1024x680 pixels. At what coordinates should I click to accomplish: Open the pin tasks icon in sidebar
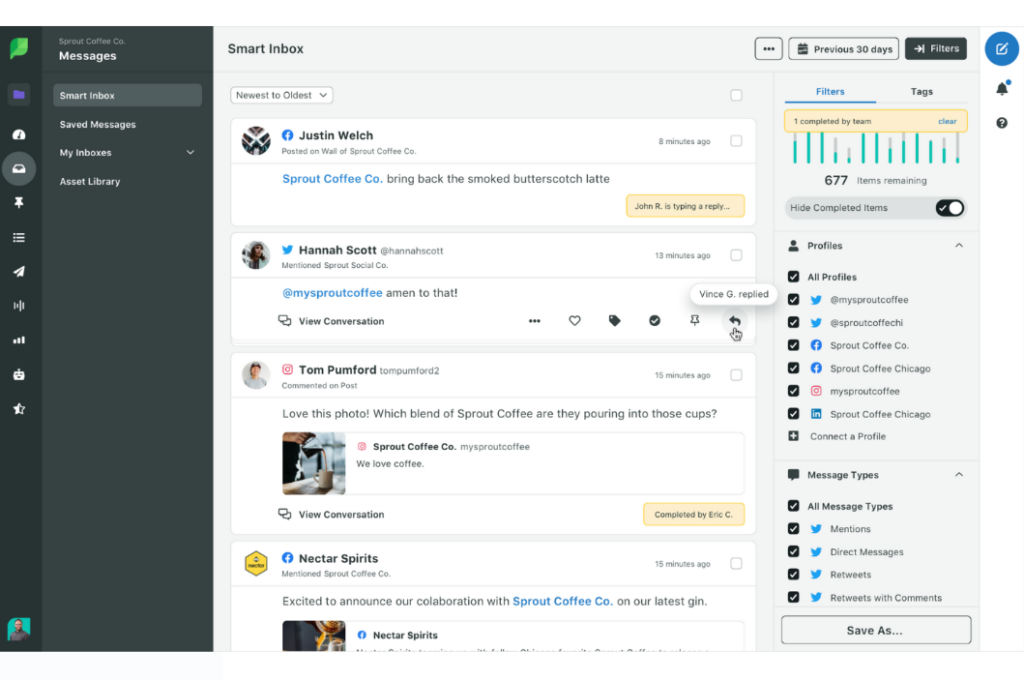[x=19, y=202]
